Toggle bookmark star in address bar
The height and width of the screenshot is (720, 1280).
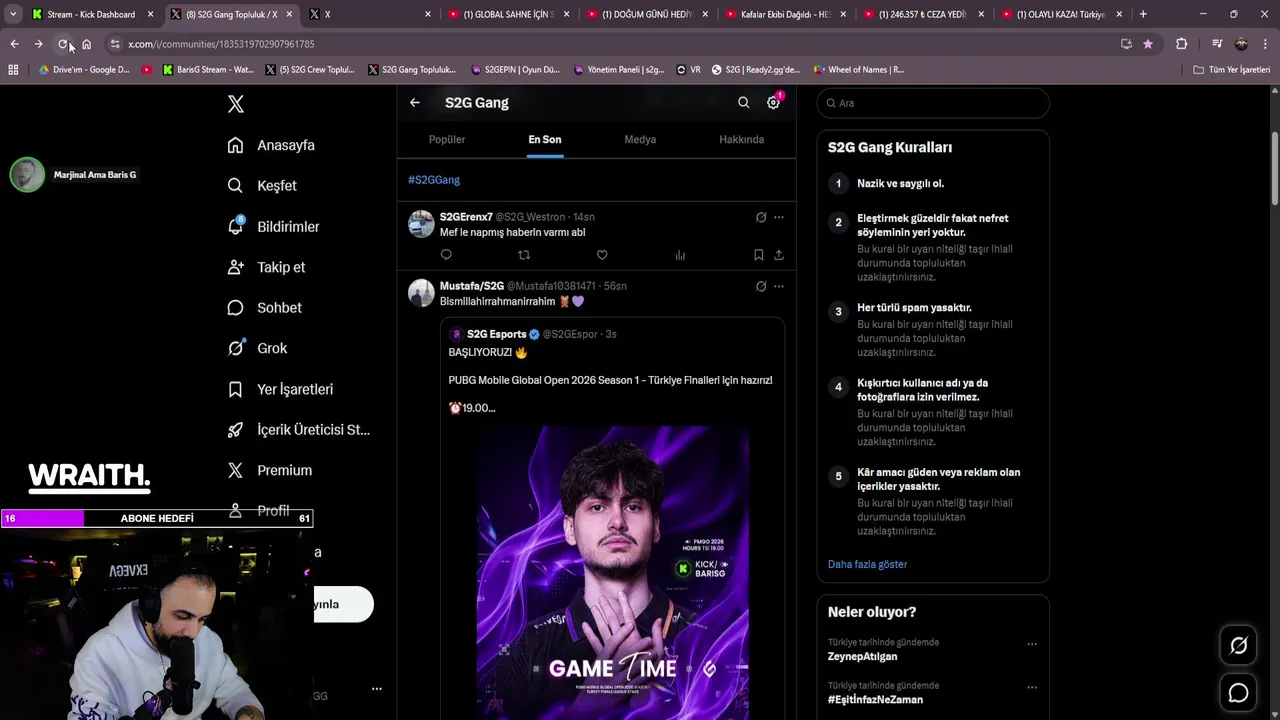click(1147, 44)
